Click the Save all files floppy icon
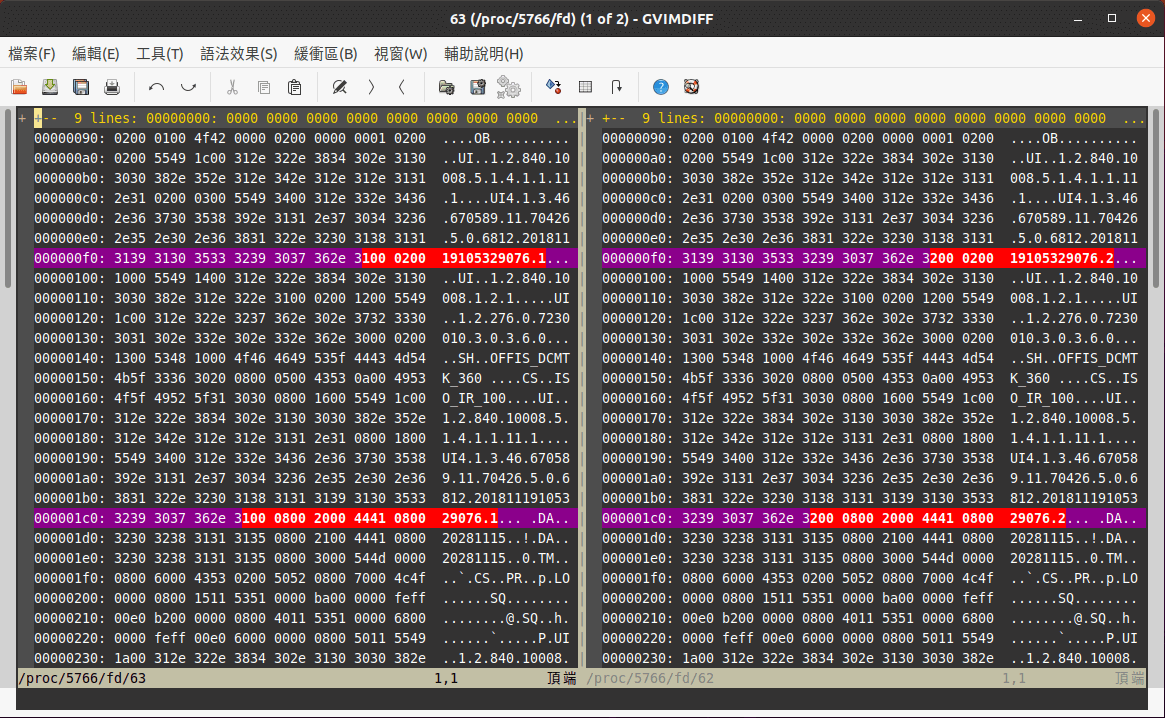1165x718 pixels. point(81,87)
